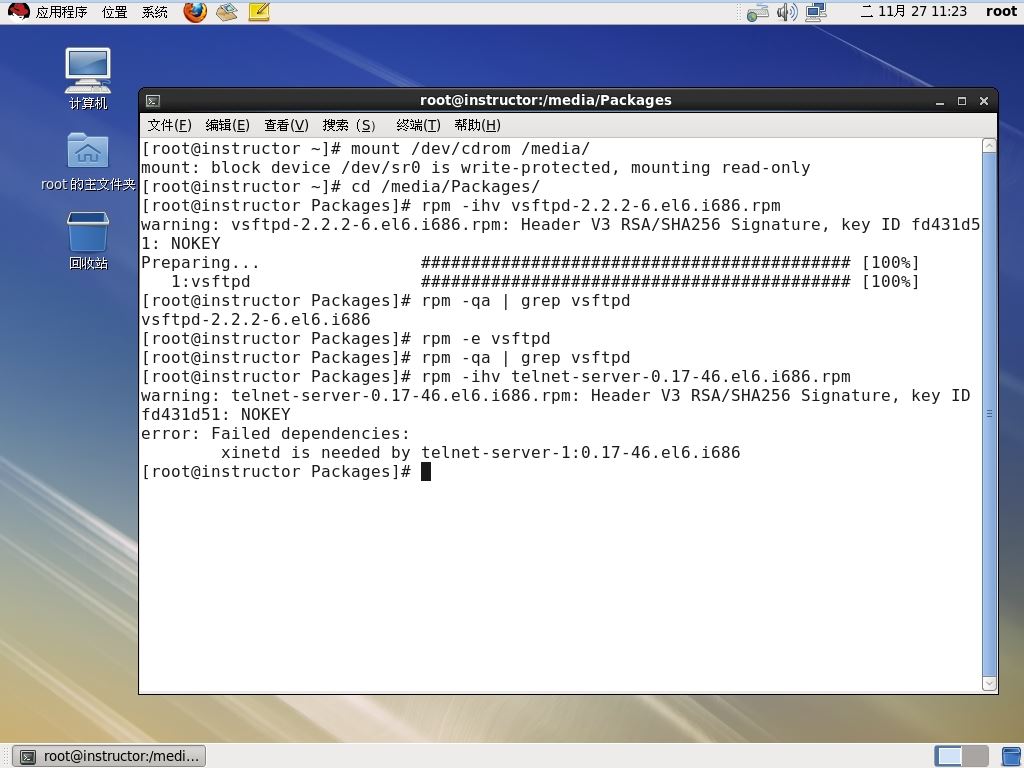Image resolution: width=1024 pixels, height=768 pixels.
Task: Click the terminal scrollbar down arrow
Action: point(989,683)
